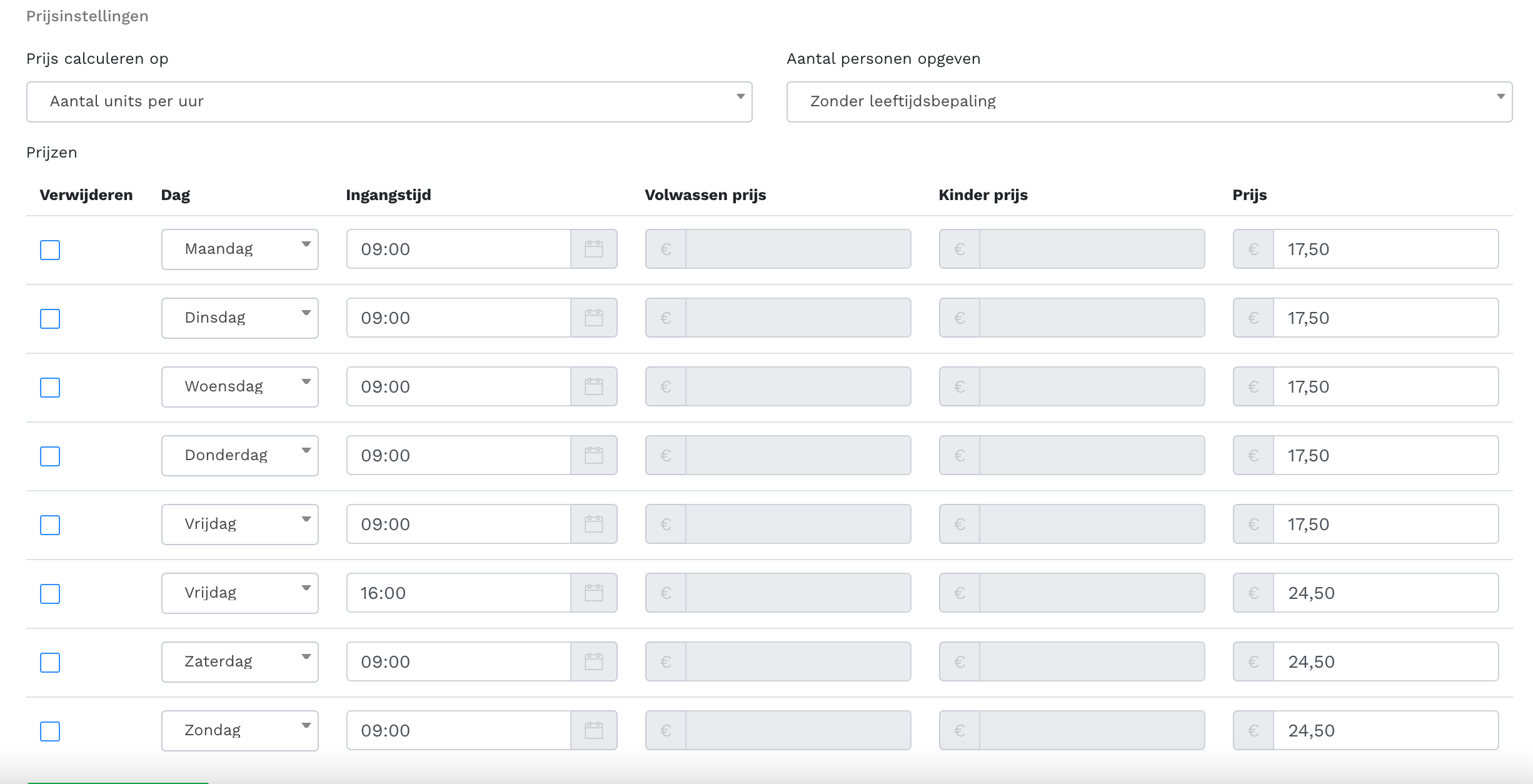Expand the 'Aantal personen opgeven' dropdown
Screen dimensions: 1533x784
pyautogui.click(x=1149, y=102)
